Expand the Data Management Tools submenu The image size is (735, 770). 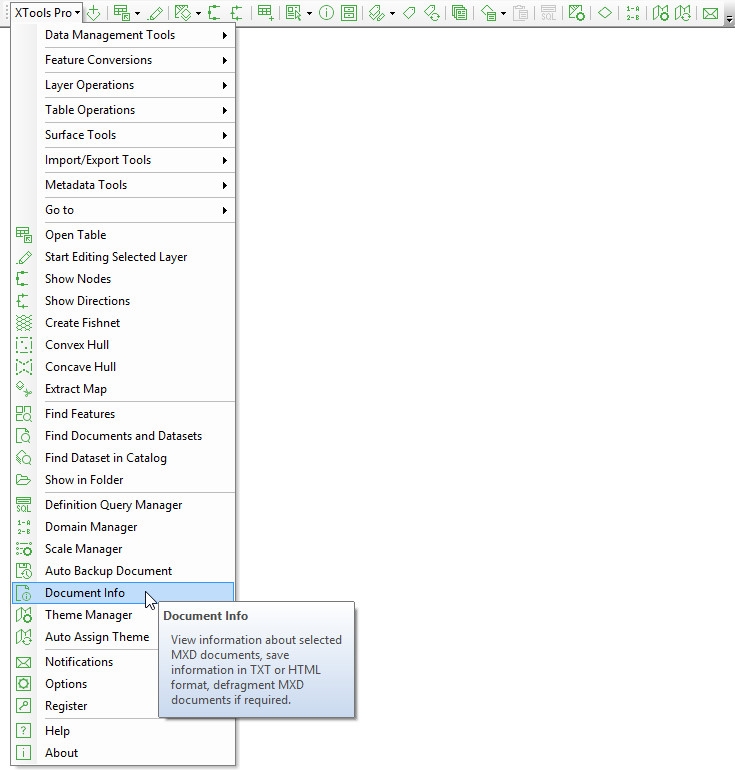123,35
